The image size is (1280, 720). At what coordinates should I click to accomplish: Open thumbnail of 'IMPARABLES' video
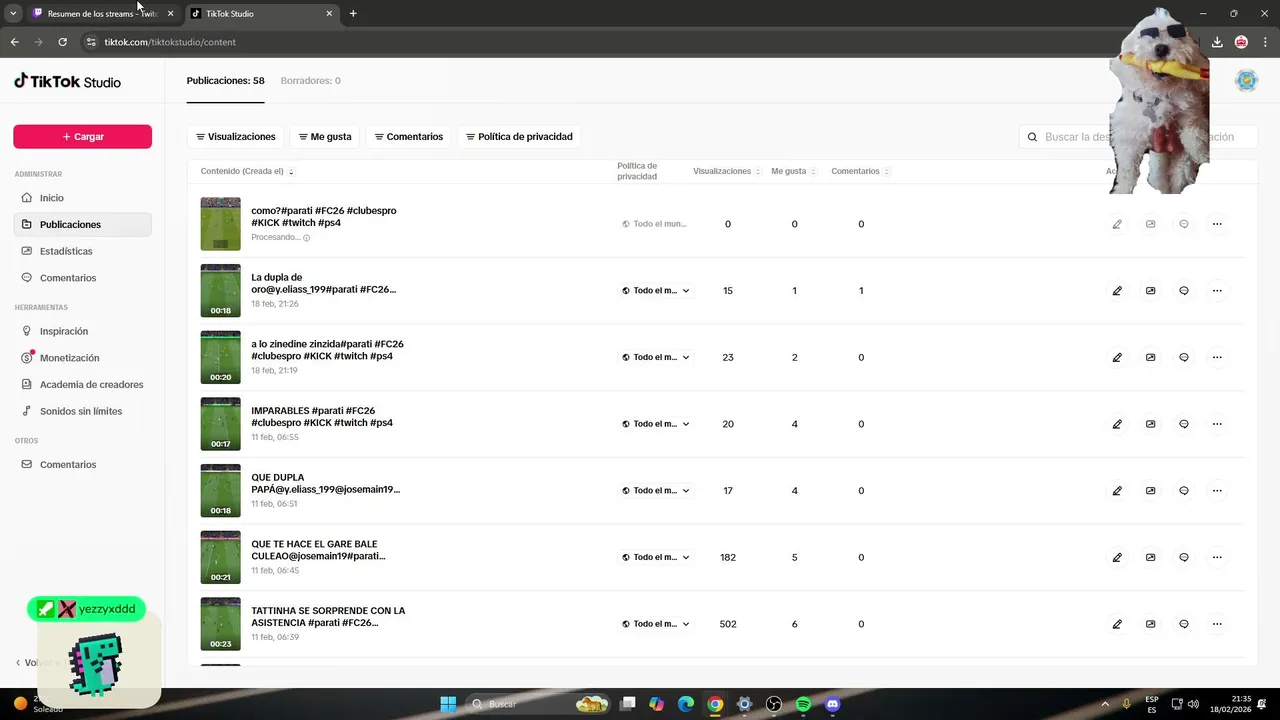(x=220, y=424)
